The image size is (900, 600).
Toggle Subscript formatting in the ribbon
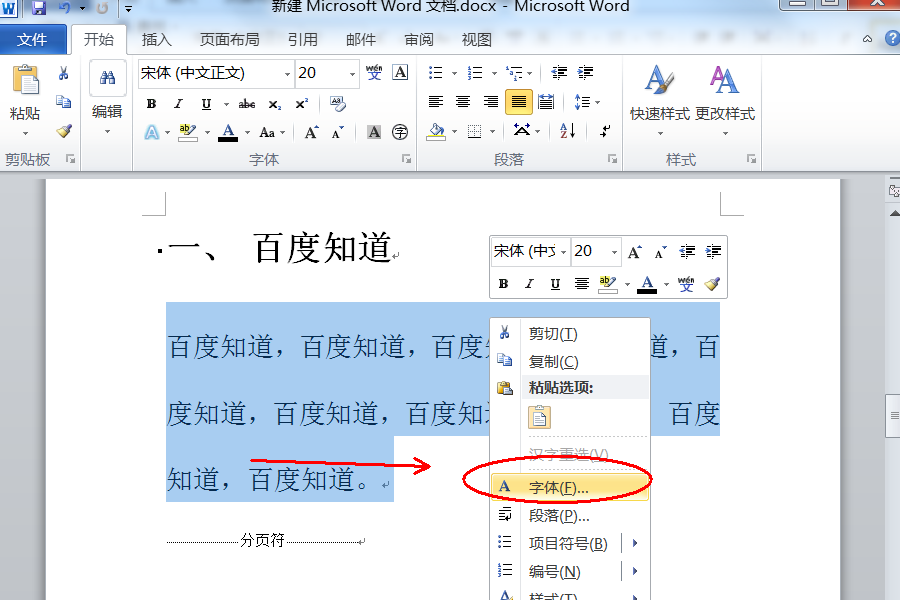274,104
